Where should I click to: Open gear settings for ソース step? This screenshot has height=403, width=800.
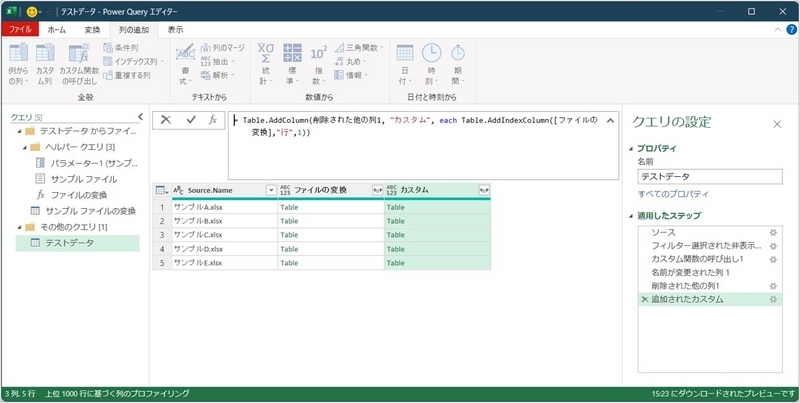[772, 232]
